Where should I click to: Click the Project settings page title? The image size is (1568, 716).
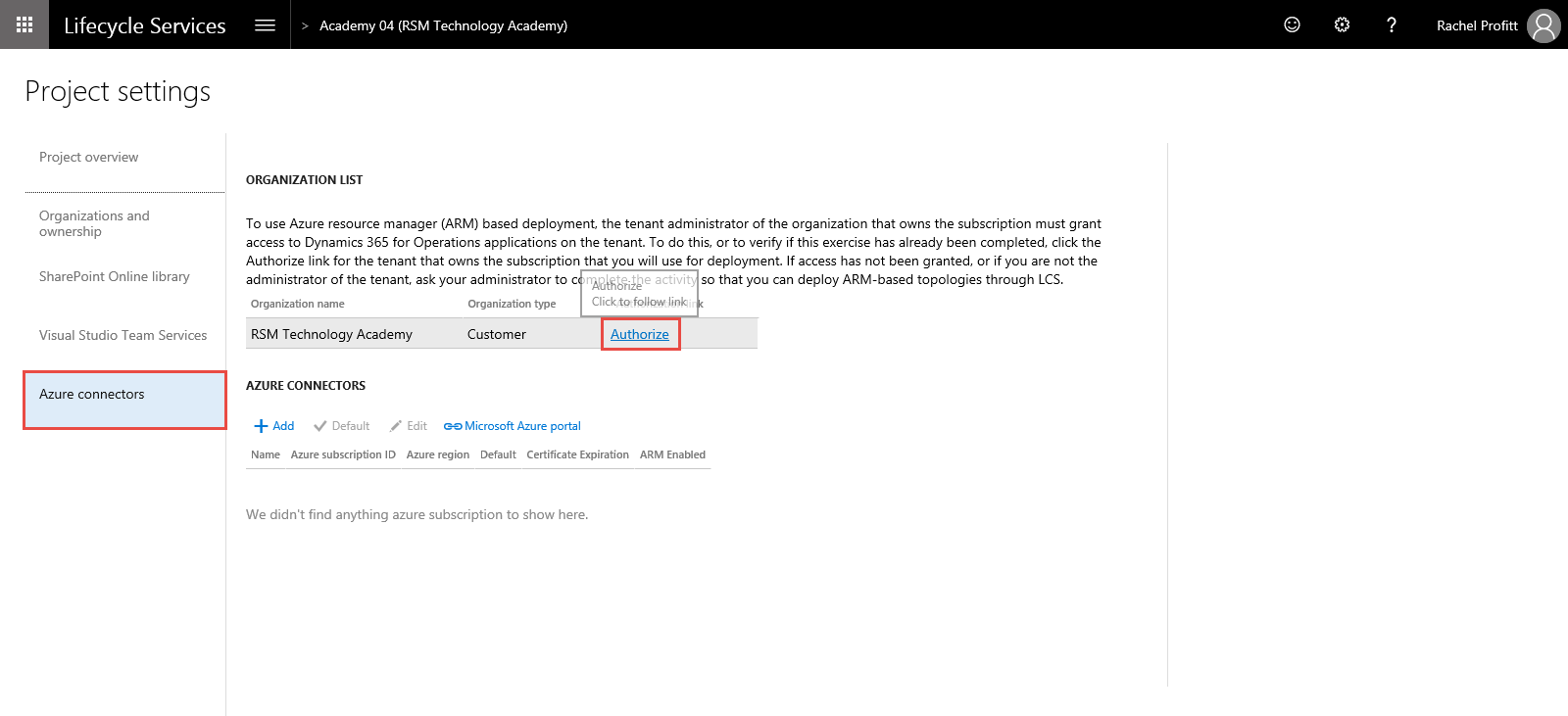pyautogui.click(x=118, y=91)
